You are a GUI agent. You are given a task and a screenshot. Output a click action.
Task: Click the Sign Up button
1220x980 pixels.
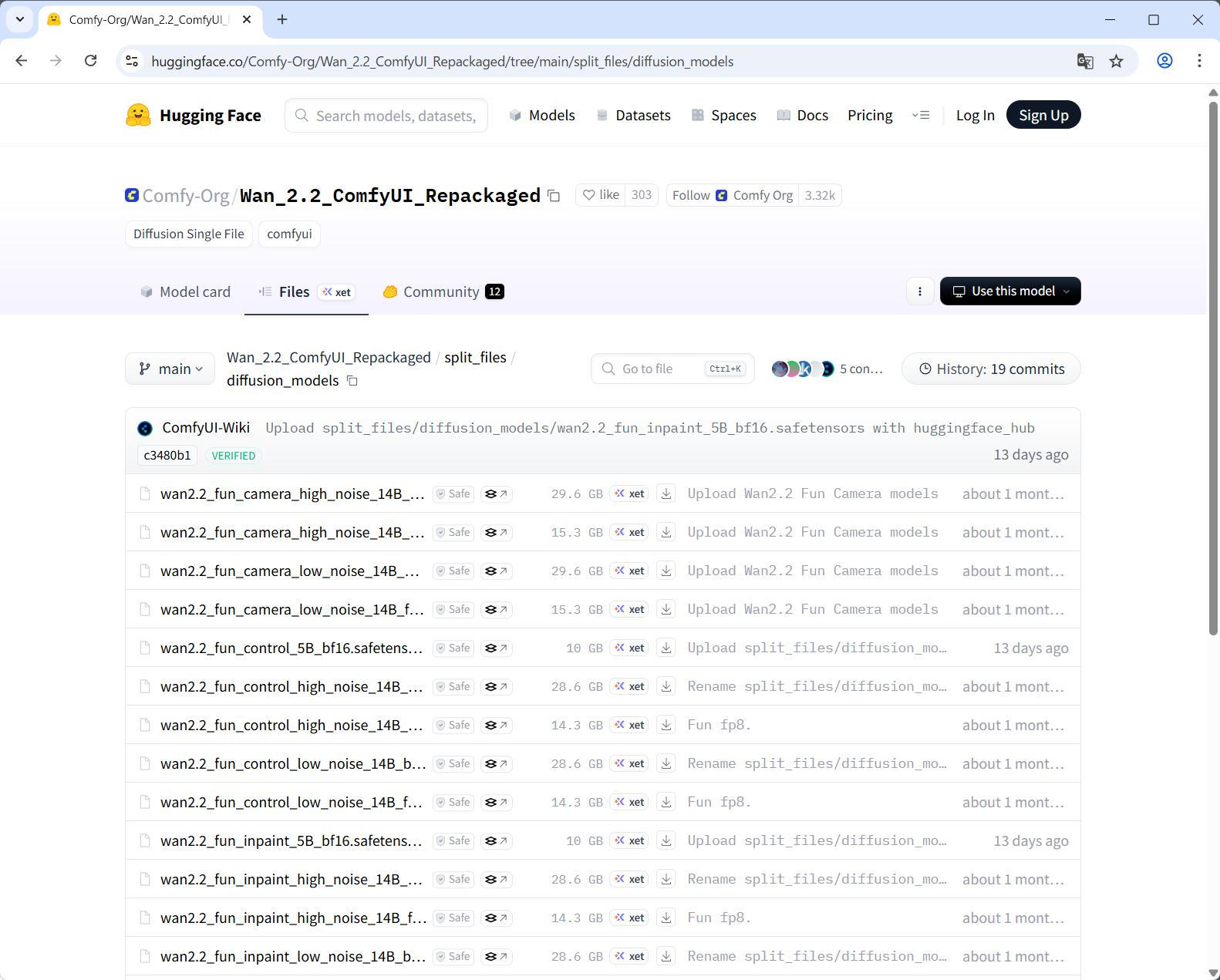[1043, 115]
